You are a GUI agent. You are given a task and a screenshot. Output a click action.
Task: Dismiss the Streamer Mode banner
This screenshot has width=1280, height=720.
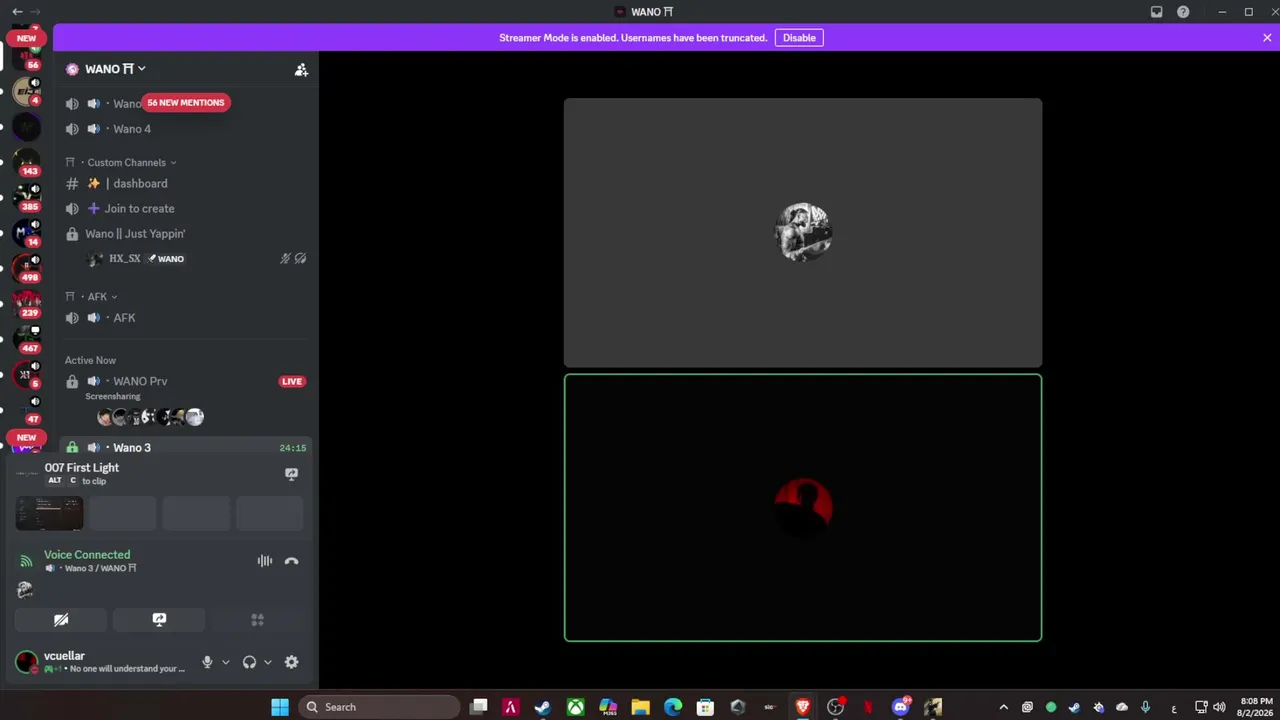click(x=1267, y=38)
